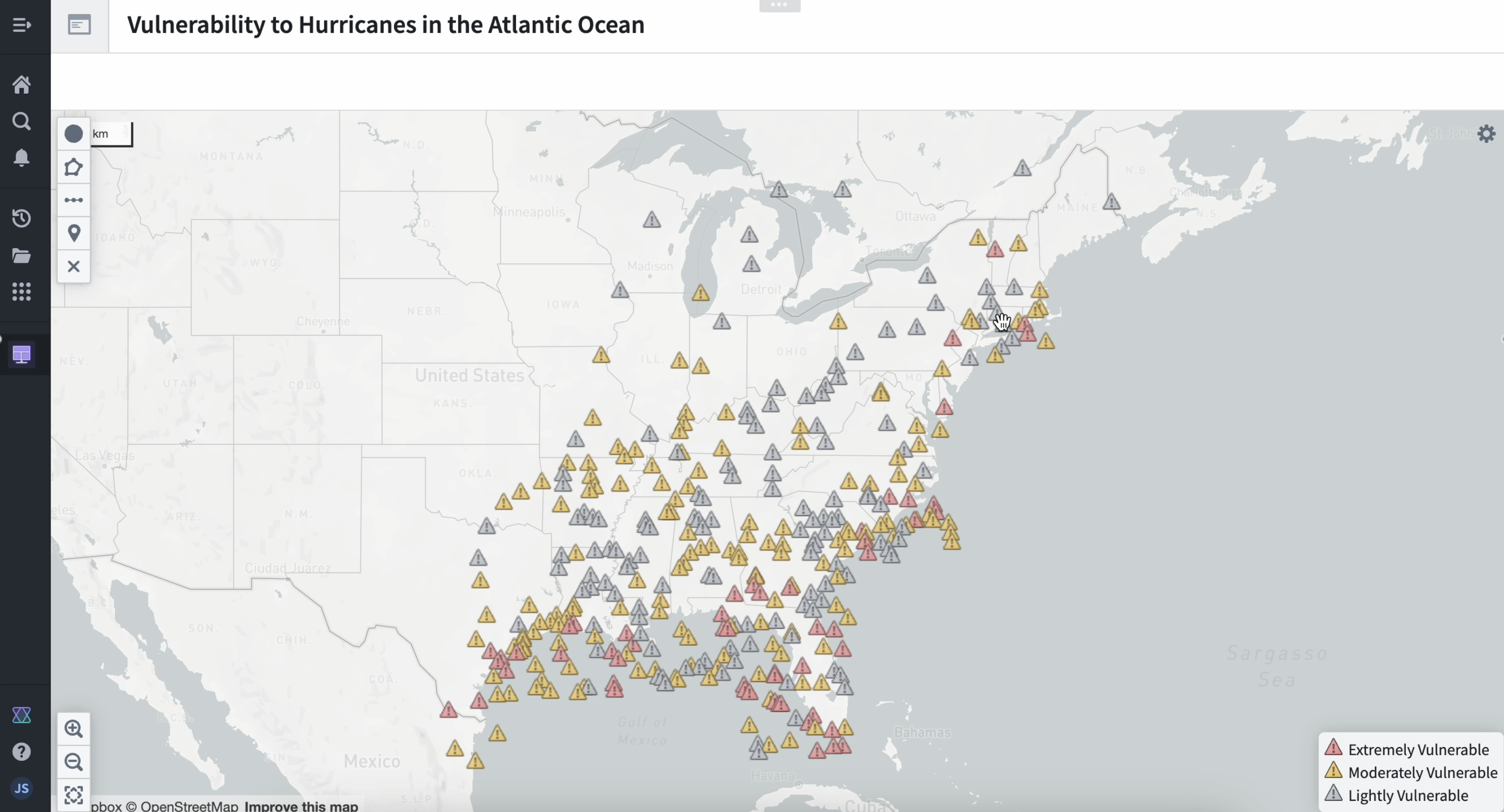Select the map pin marker tool

tap(73, 233)
